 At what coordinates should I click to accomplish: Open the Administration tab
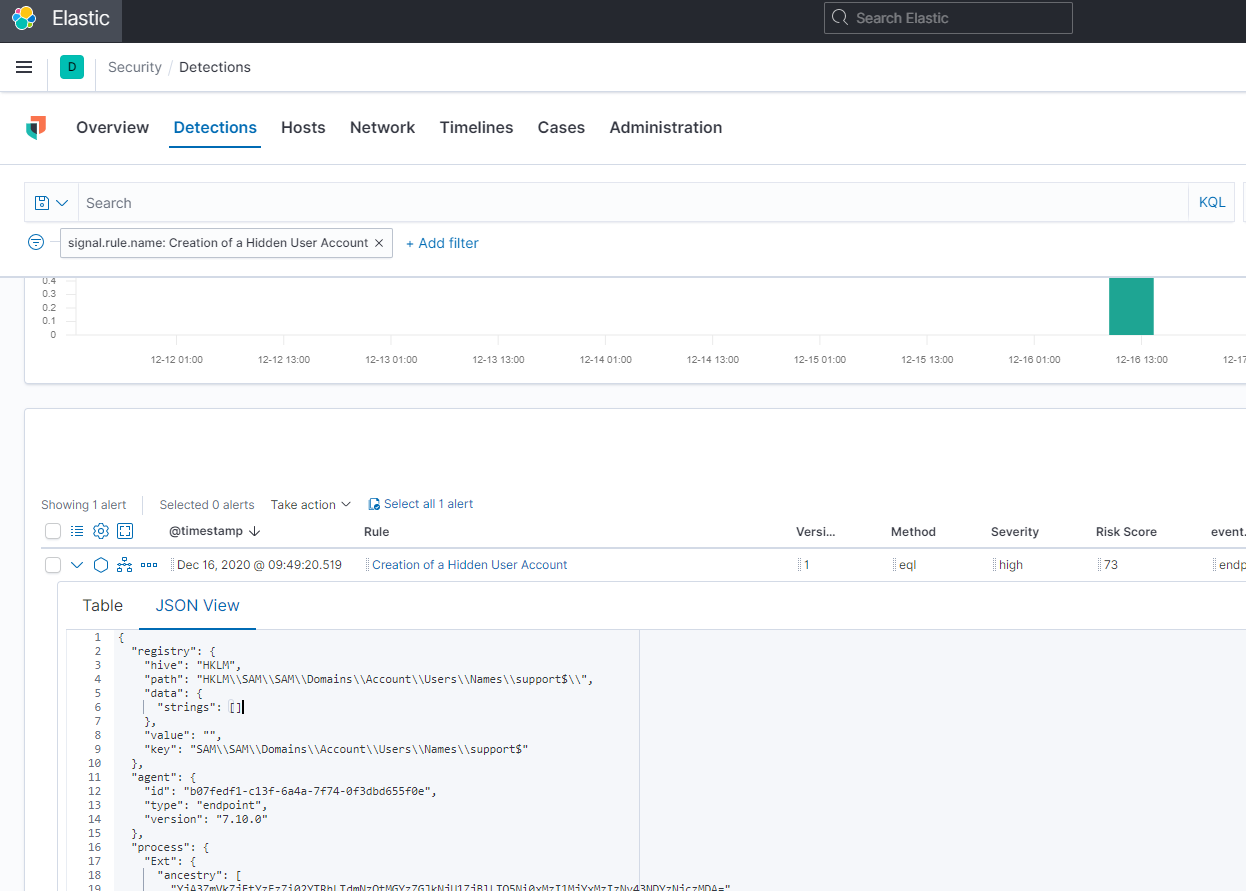(665, 127)
